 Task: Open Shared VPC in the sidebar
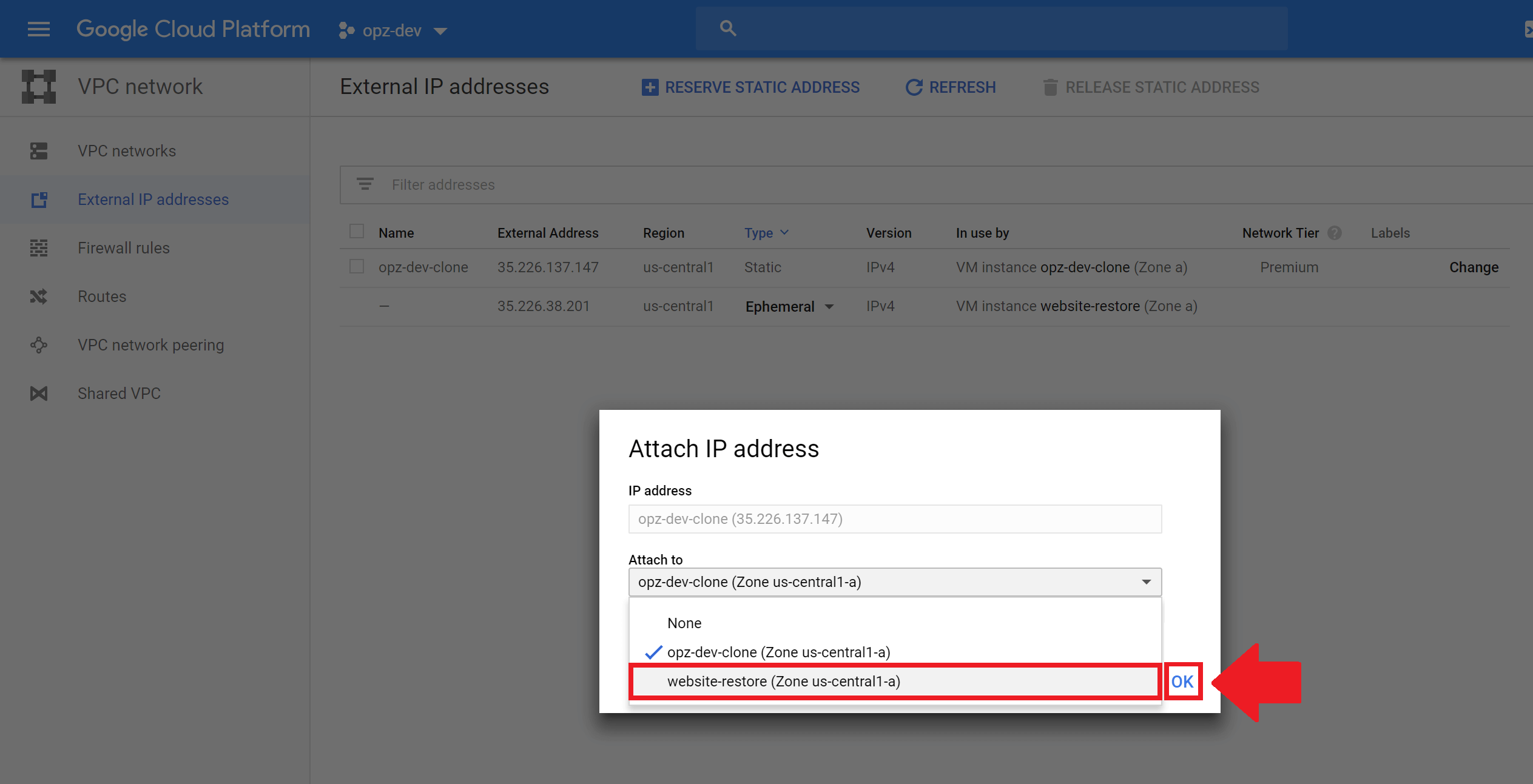click(x=119, y=394)
